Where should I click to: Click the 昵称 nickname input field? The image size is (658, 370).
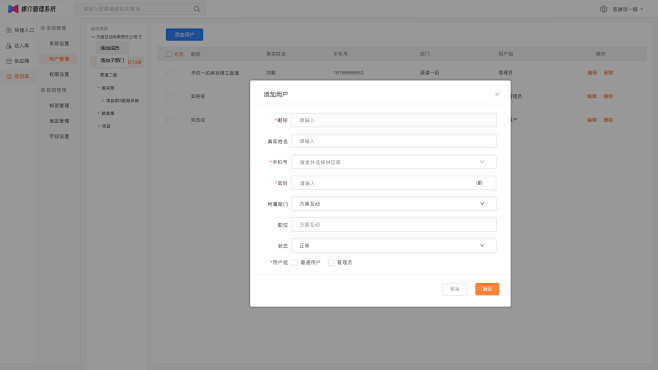pyautogui.click(x=394, y=120)
